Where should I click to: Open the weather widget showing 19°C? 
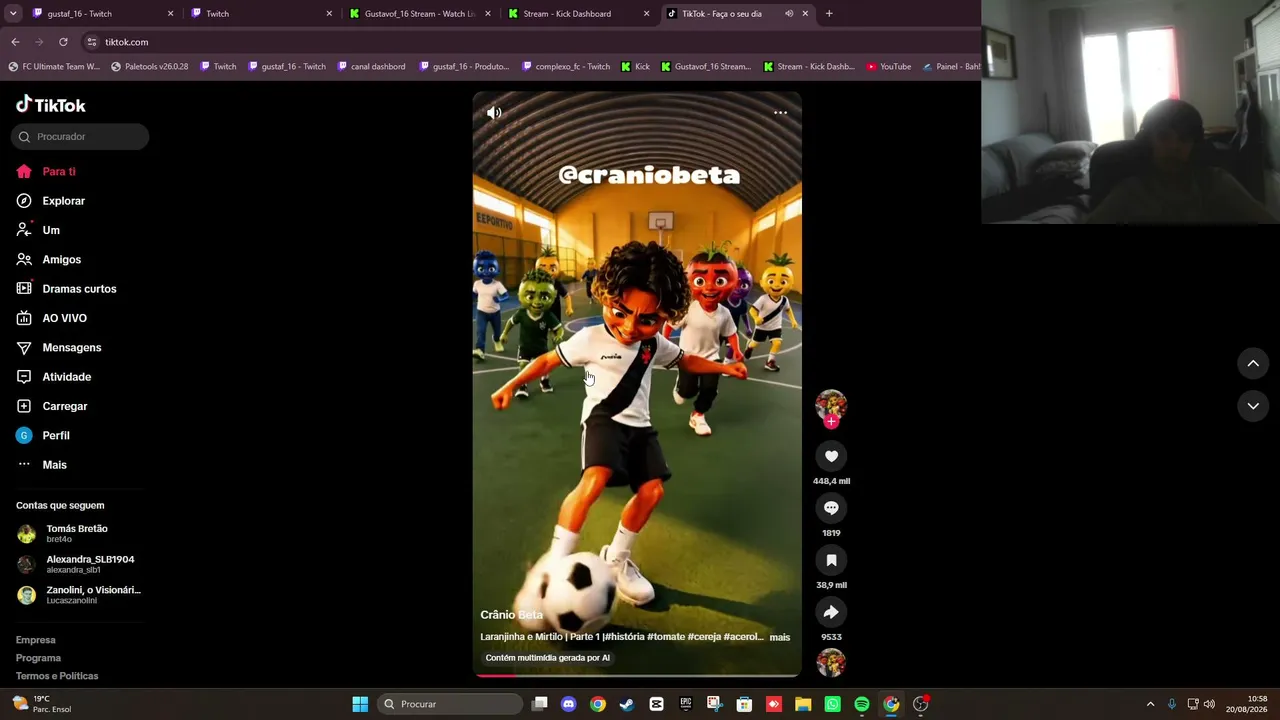click(42, 704)
